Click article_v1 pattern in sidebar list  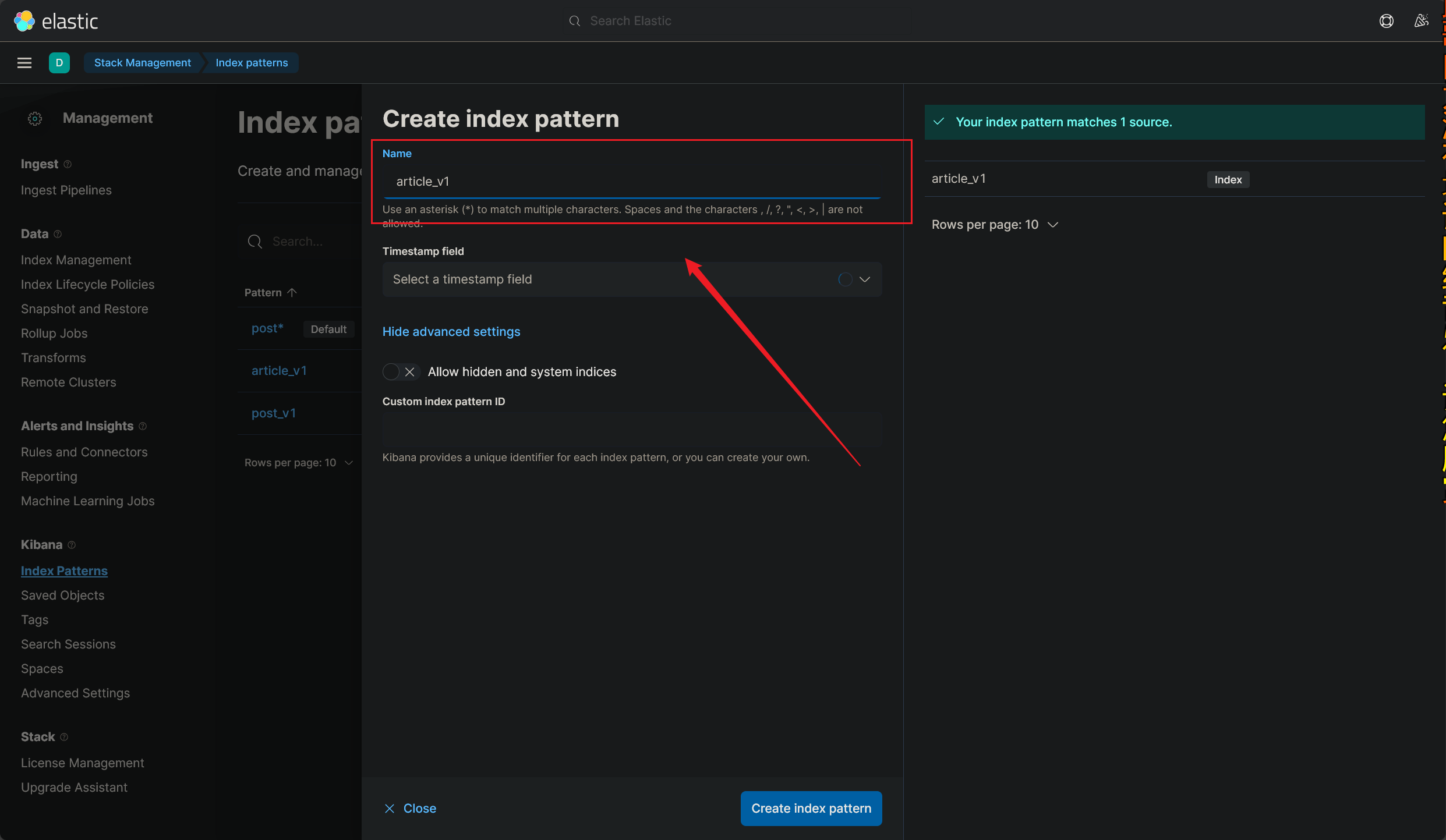click(x=280, y=370)
